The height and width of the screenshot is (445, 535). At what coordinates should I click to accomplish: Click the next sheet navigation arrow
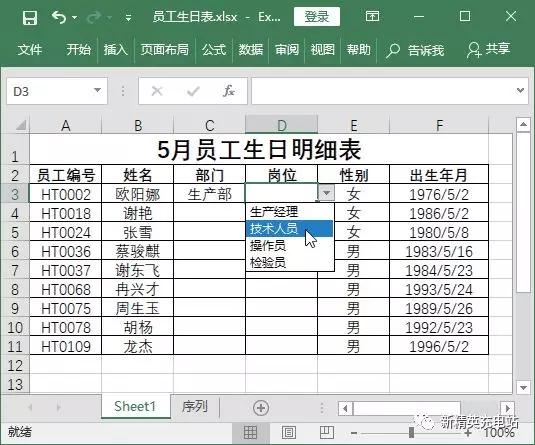(x=59, y=407)
